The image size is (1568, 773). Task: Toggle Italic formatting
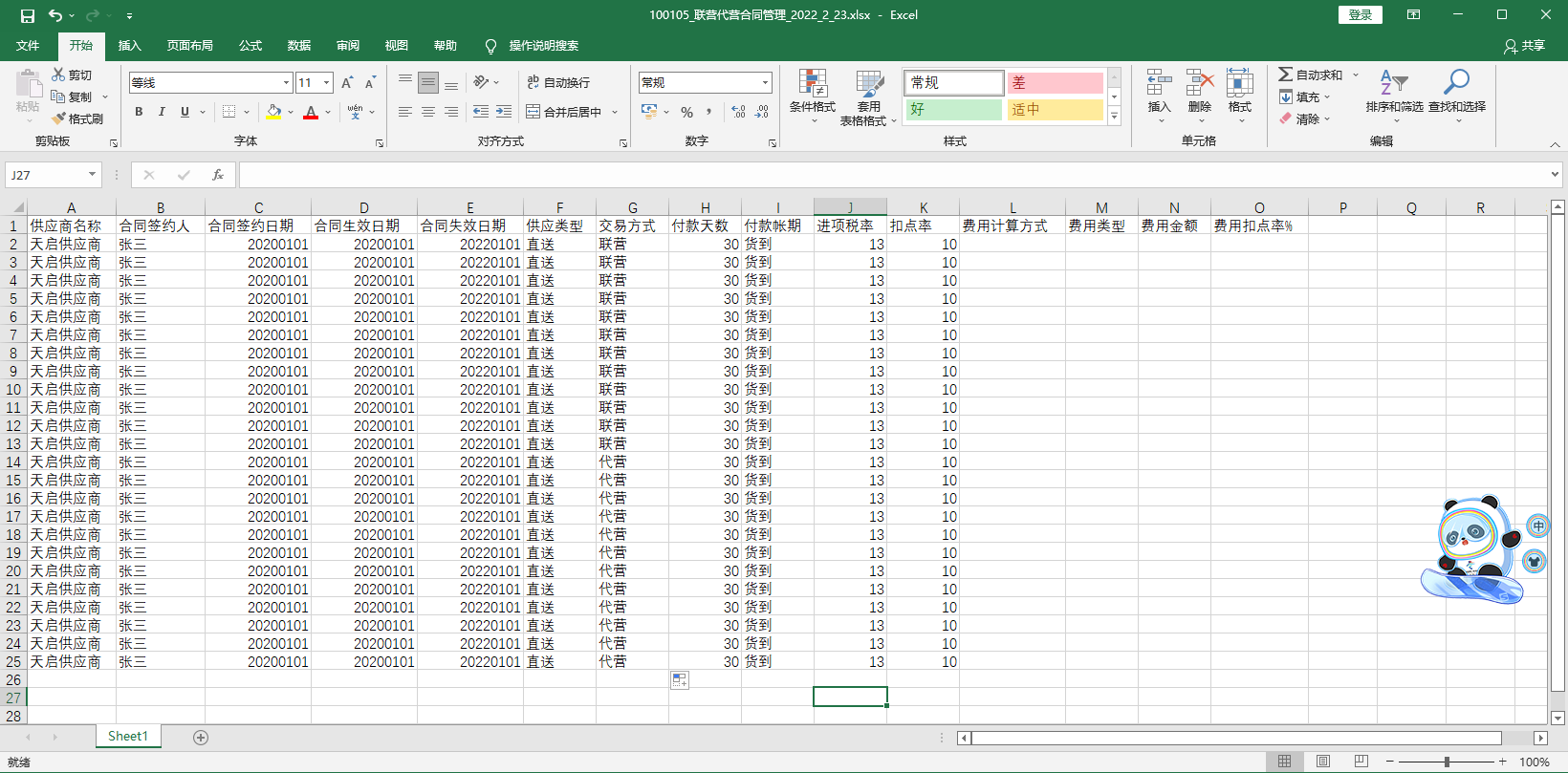tap(162, 112)
